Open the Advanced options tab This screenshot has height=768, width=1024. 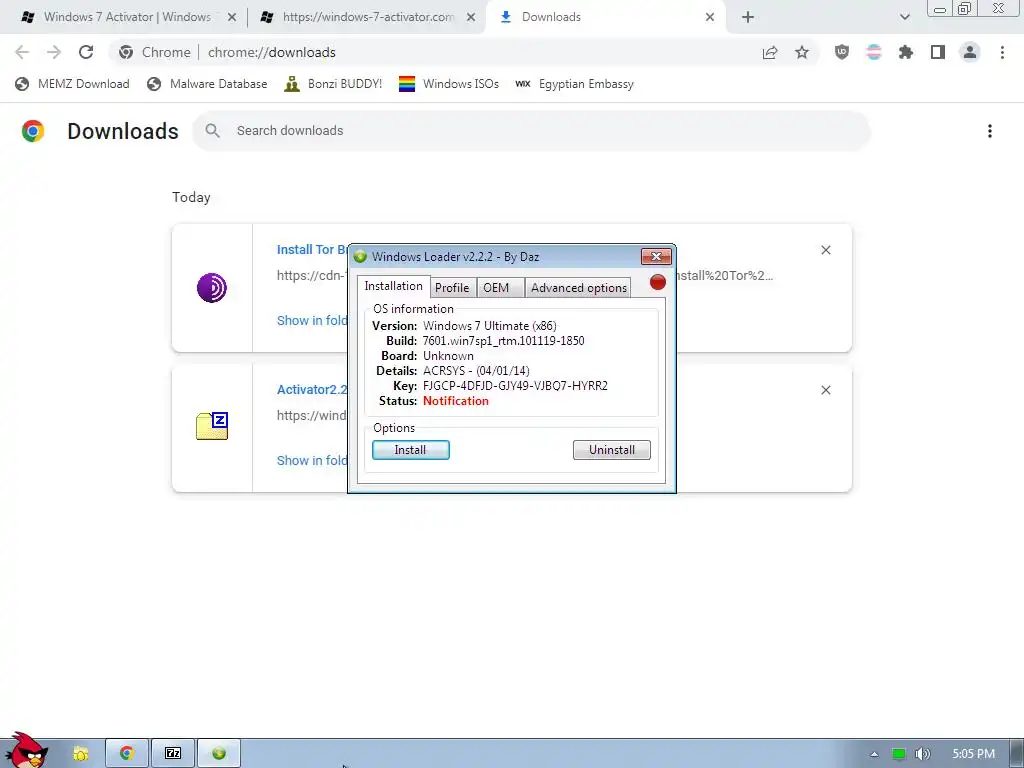coord(579,287)
